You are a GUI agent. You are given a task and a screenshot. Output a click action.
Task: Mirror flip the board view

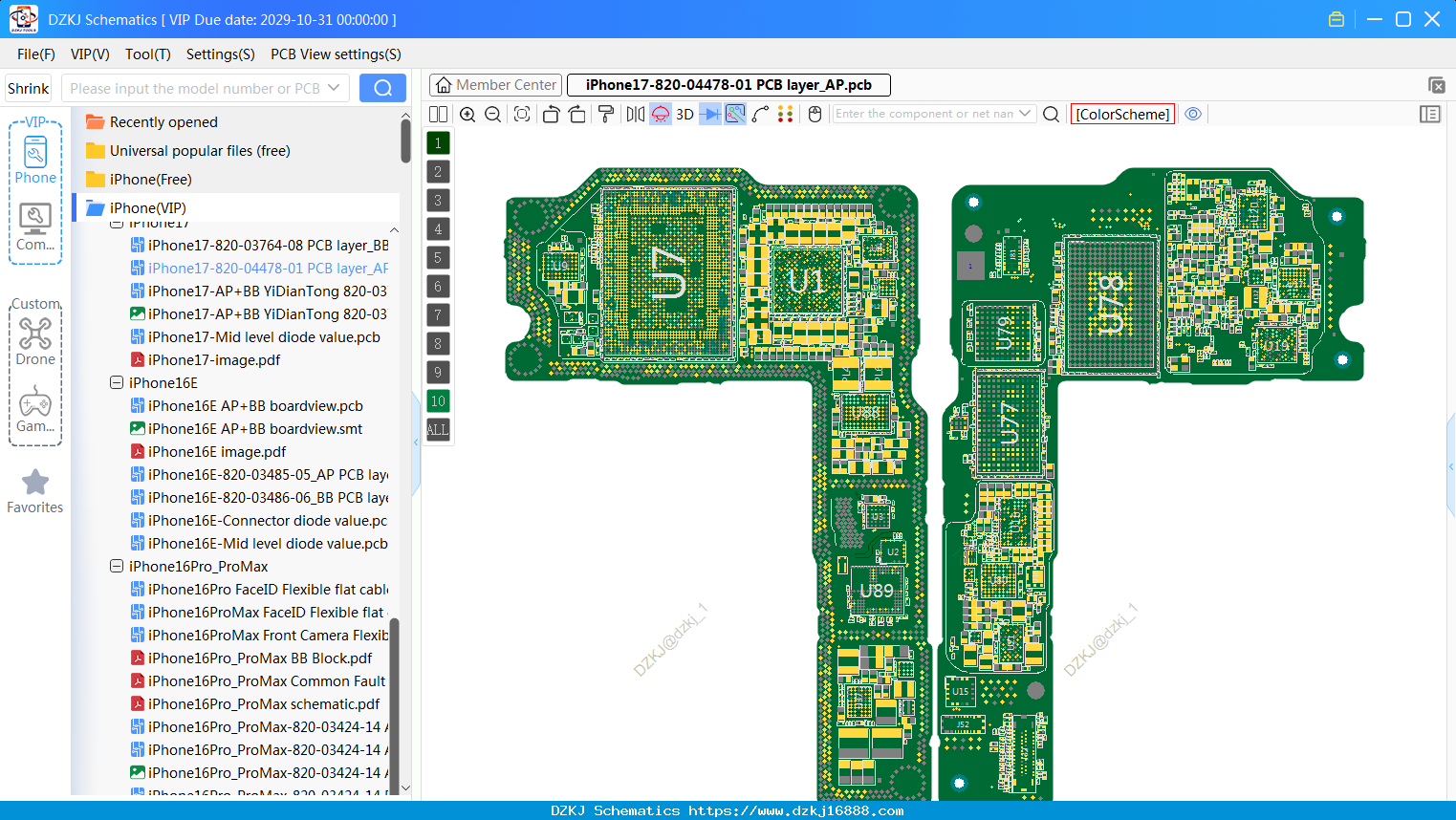pos(635,114)
